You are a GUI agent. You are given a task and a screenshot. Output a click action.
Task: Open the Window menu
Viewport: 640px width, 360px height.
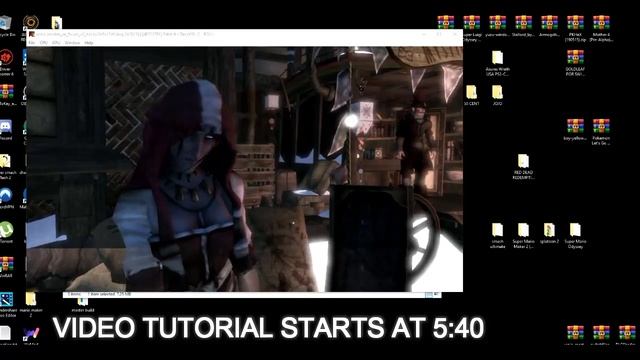tap(72, 42)
